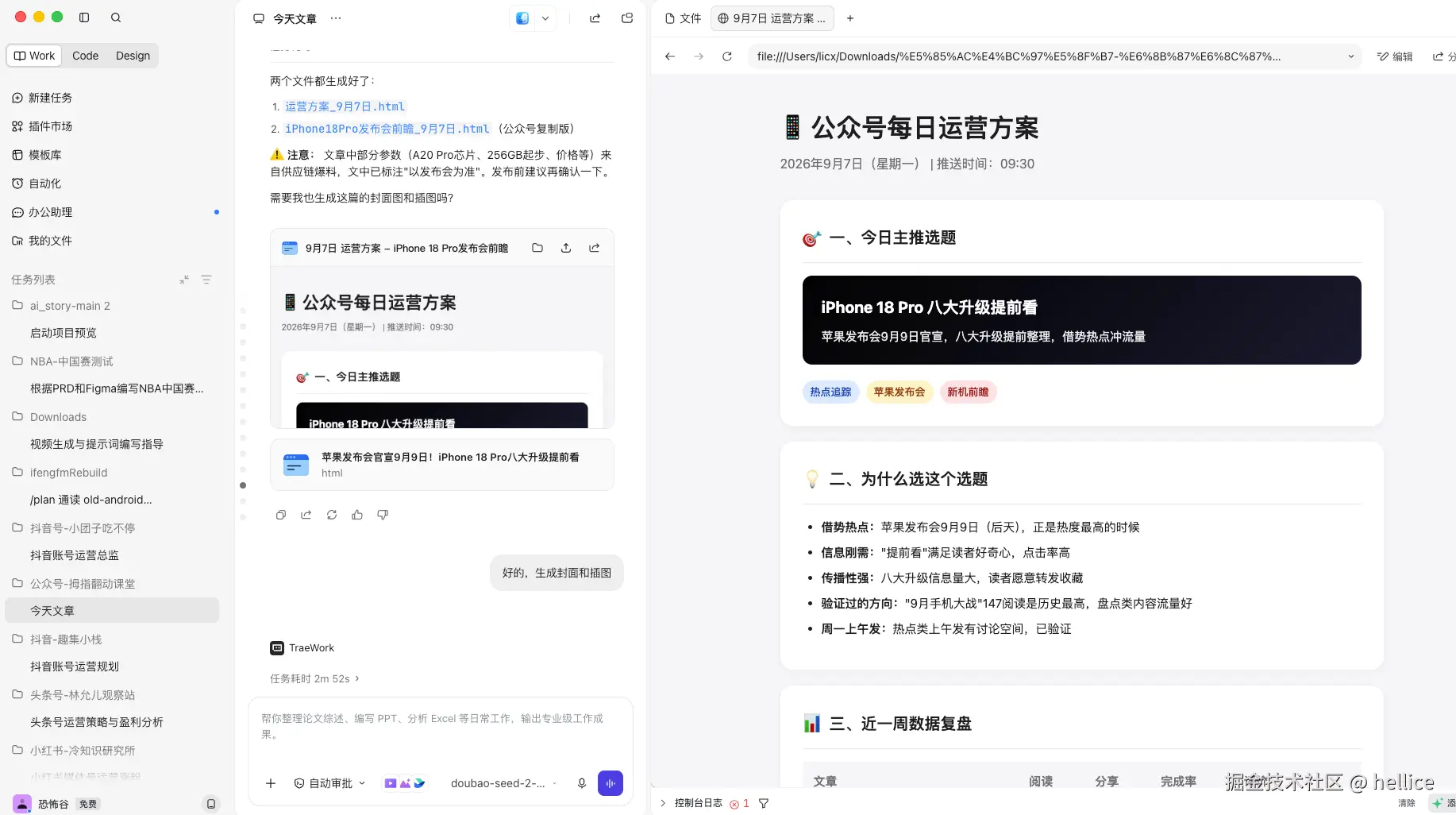Viewport: 1456px width, 815px height.
Task: Collapse all groups in 任务列表
Action: [x=184, y=280]
